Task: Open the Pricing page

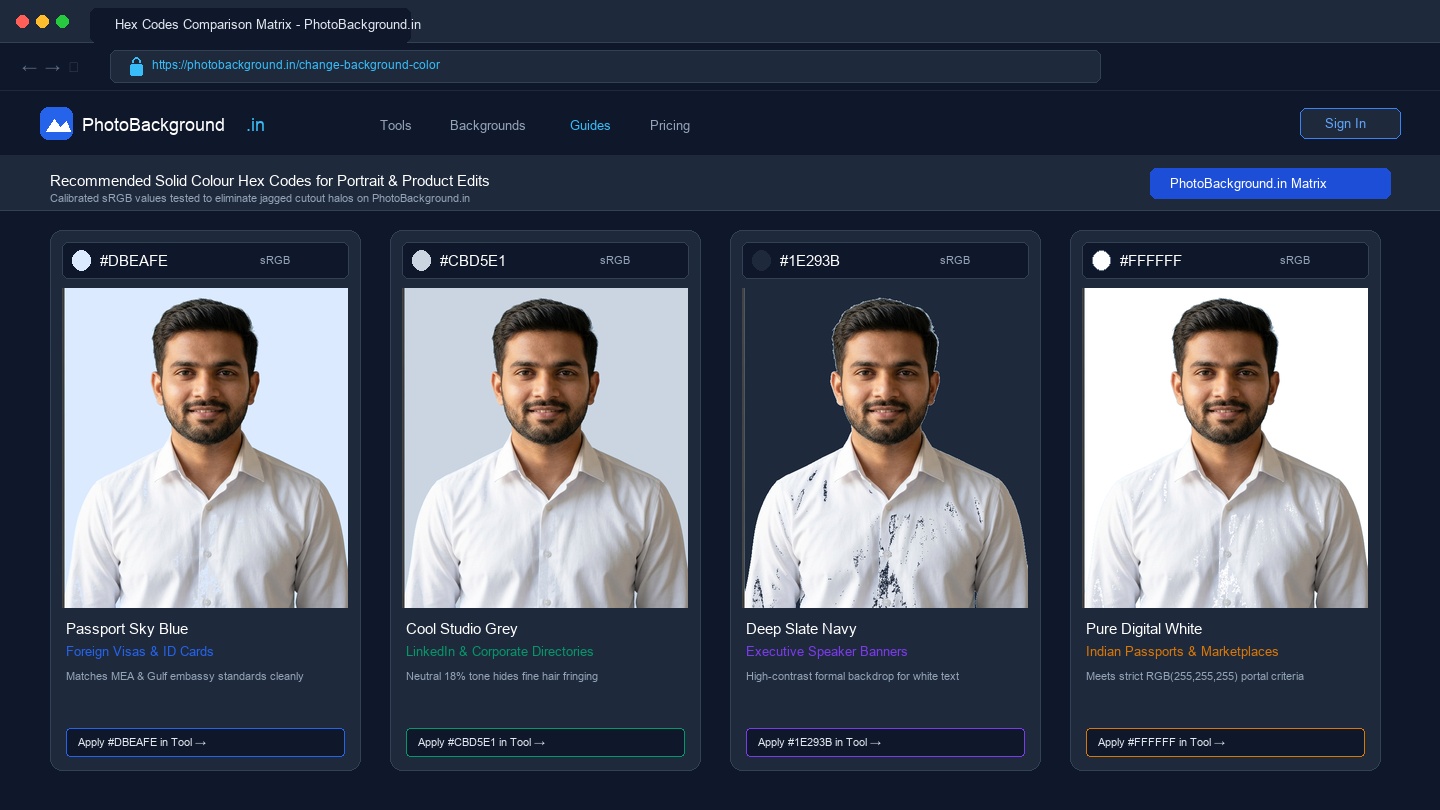Action: 670,125
